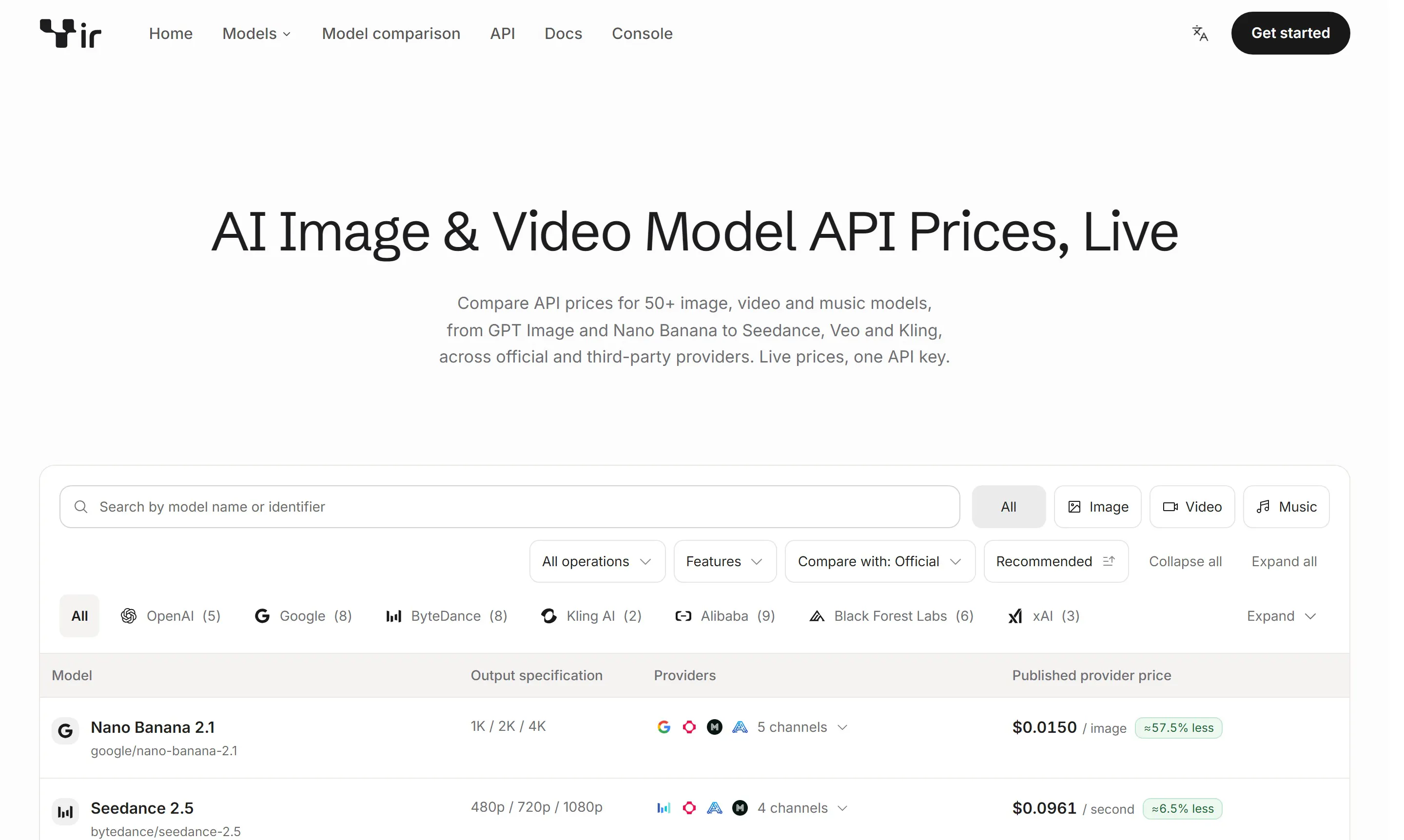Click the 1K / 2K / 4K specification
The height and width of the screenshot is (840, 1404).
click(x=508, y=726)
